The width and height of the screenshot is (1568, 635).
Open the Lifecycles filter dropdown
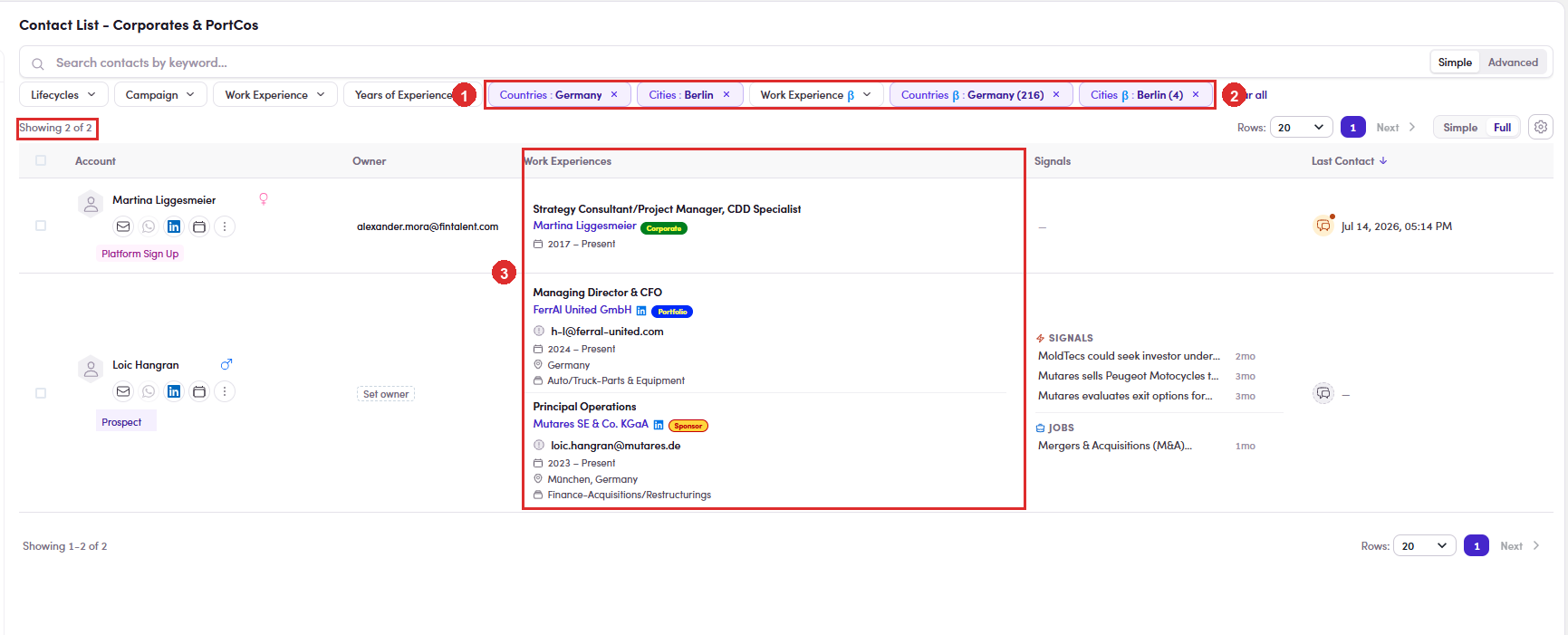pyautogui.click(x=63, y=94)
